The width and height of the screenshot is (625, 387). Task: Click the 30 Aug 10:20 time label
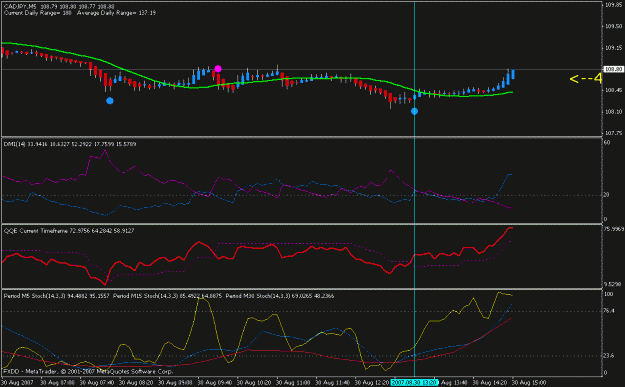click(x=254, y=383)
